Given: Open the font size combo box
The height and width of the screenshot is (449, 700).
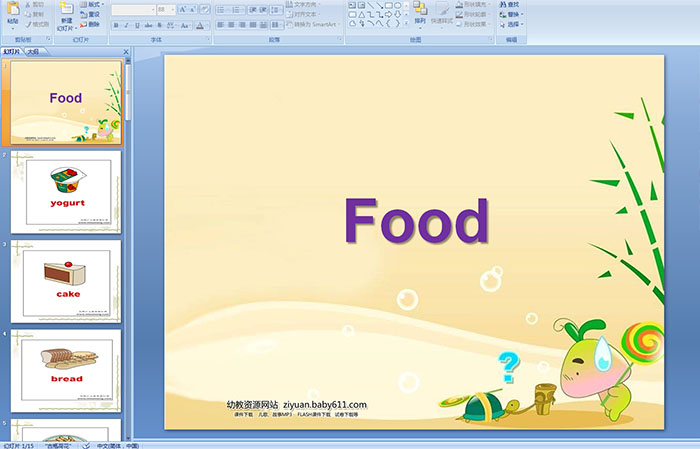Looking at the screenshot, I should pos(166,9).
